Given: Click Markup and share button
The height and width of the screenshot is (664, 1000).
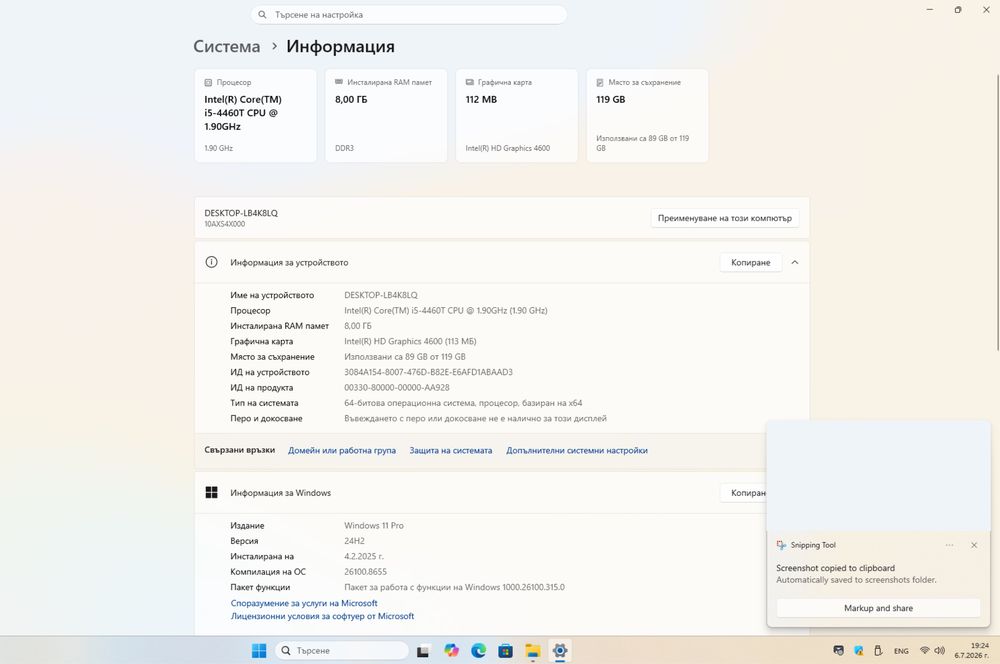Looking at the screenshot, I should (878, 608).
